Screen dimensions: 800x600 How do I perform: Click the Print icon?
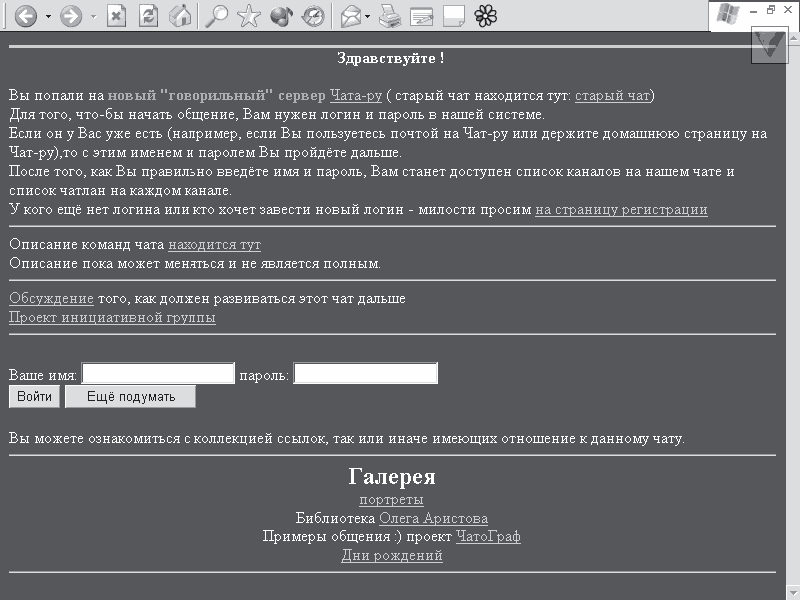tap(390, 16)
